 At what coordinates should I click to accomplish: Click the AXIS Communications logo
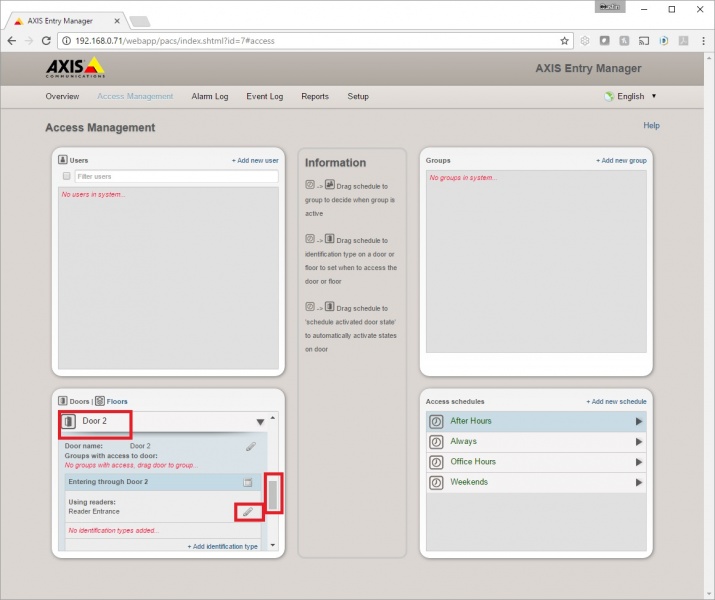click(75, 67)
